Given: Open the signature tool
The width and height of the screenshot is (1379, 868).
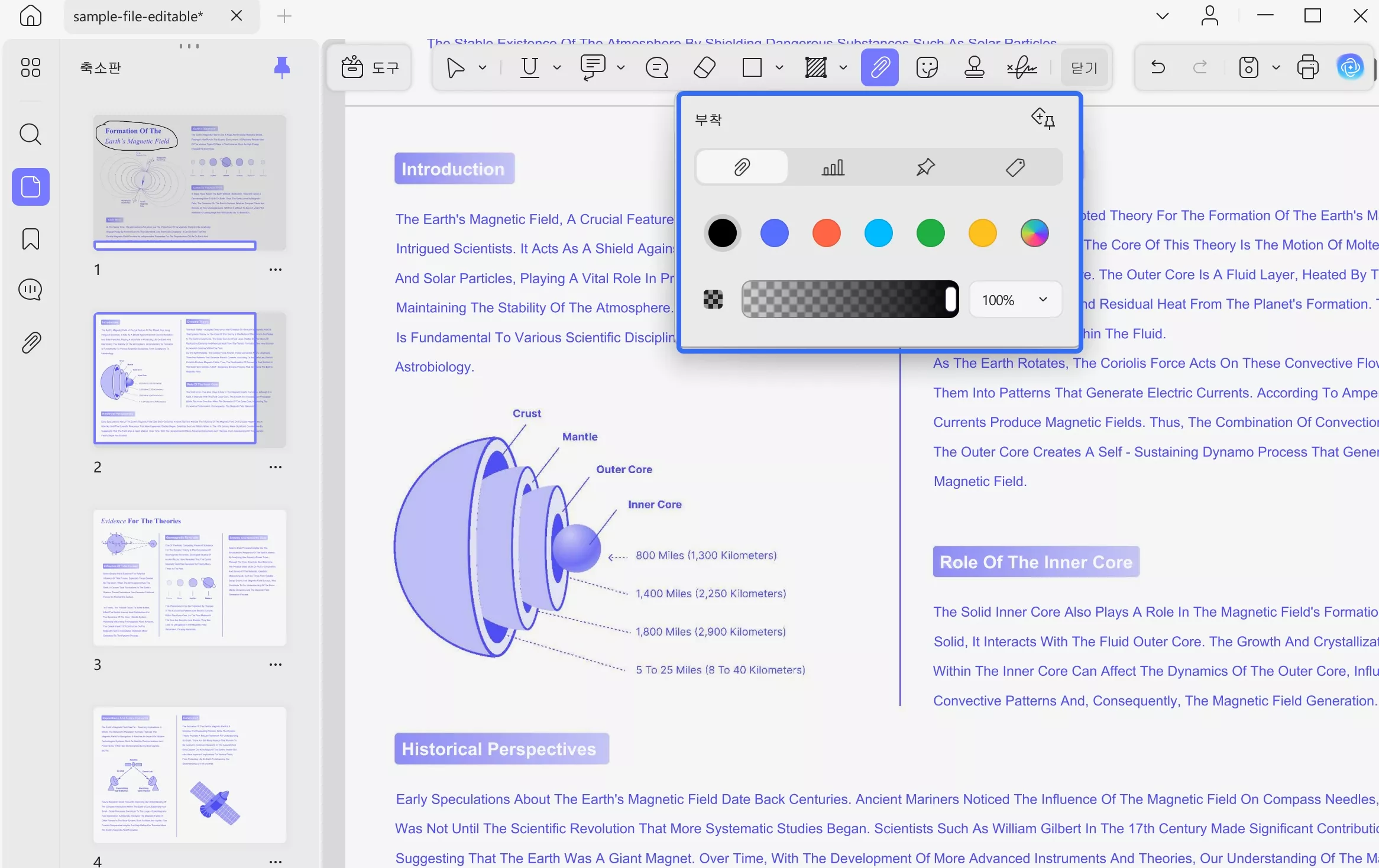Looking at the screenshot, I should point(1022,67).
